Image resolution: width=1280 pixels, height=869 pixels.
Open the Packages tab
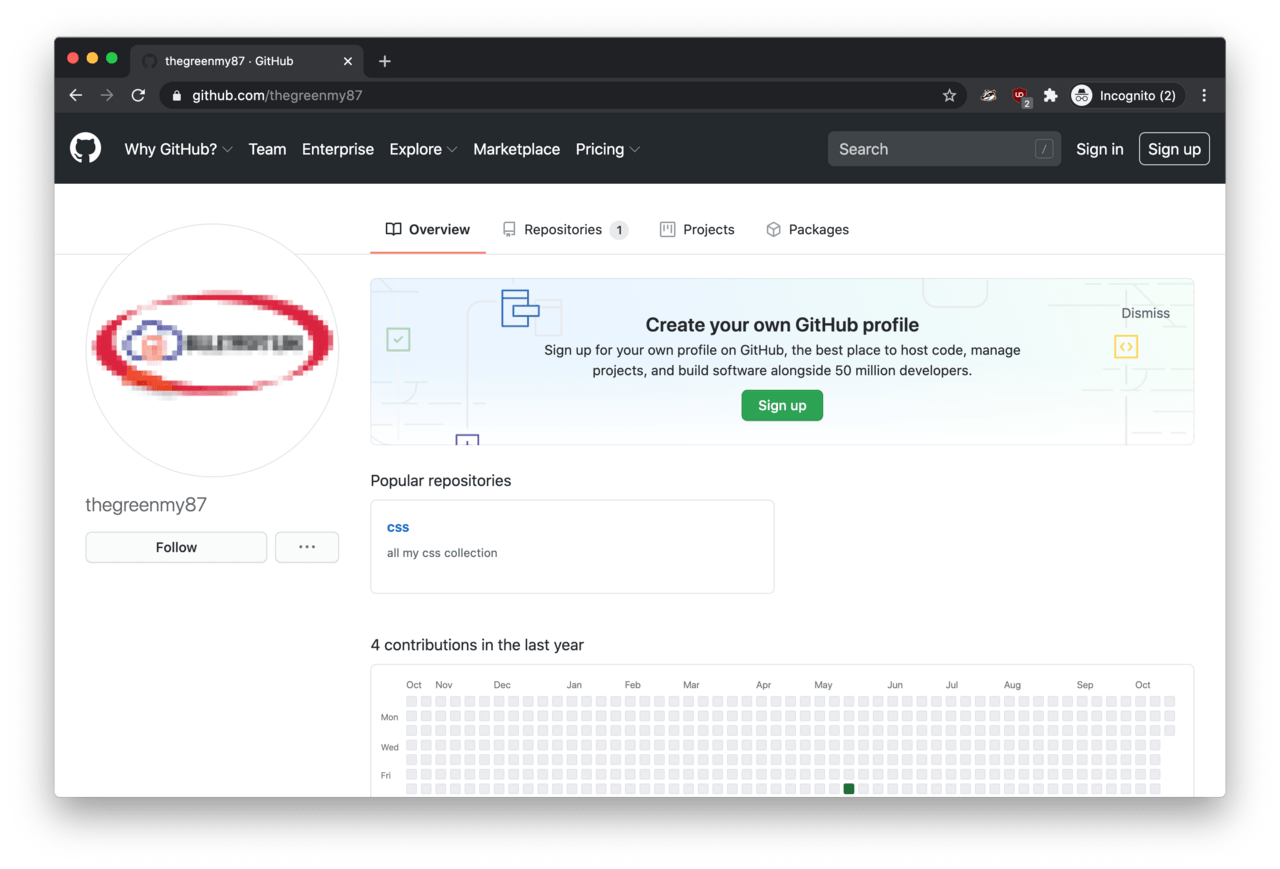pos(807,229)
